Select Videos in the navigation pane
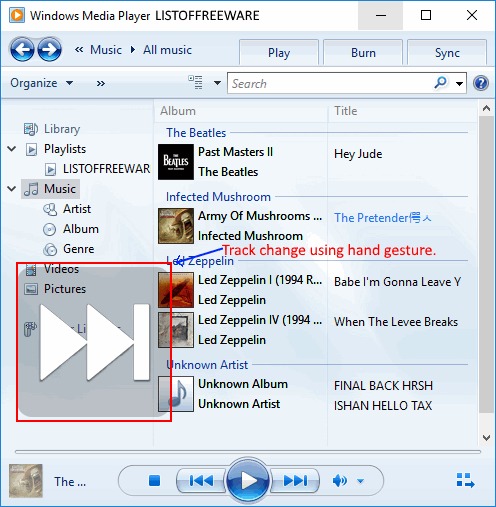The height and width of the screenshot is (507, 496). point(61,269)
